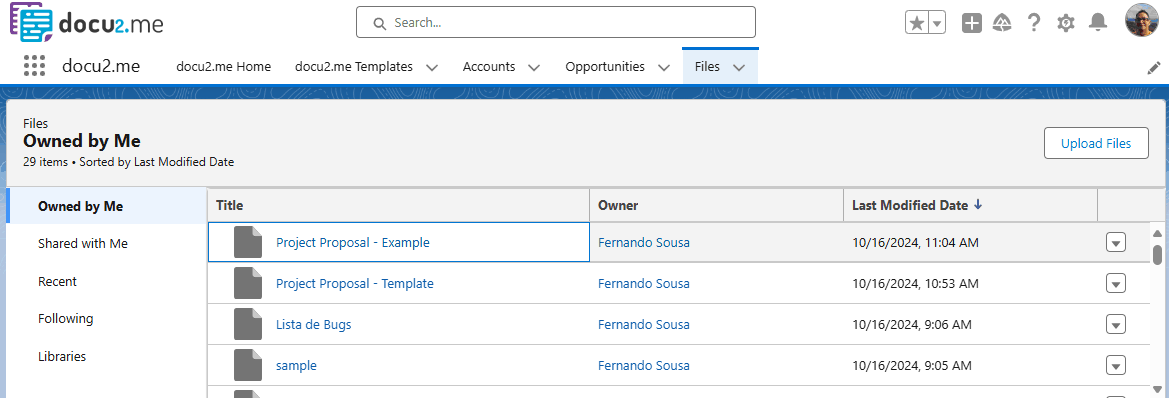Open the Opportunities tab
Viewport: 1169px width, 398px height.
pos(605,66)
